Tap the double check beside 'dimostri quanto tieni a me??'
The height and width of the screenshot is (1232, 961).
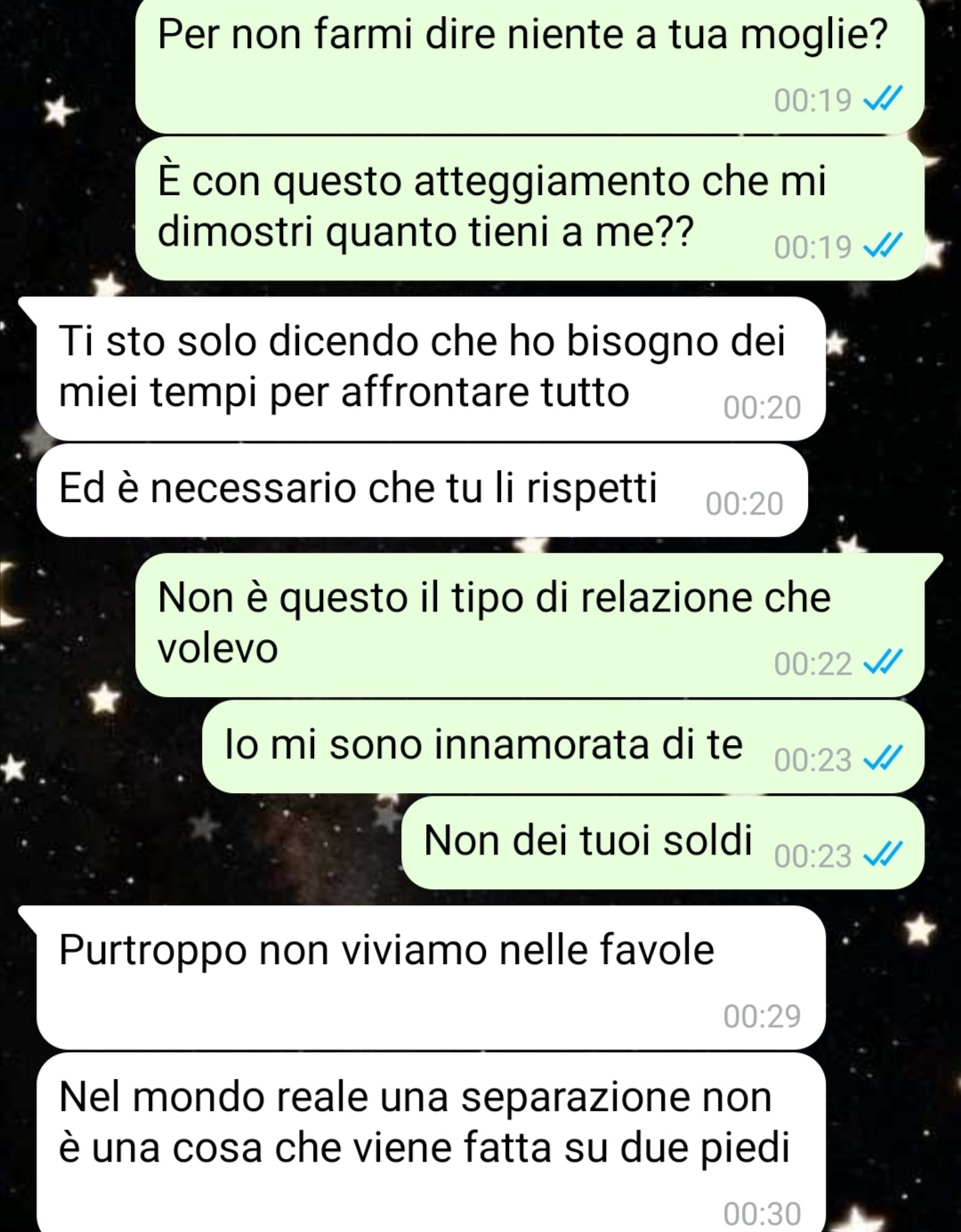pyautogui.click(x=884, y=246)
